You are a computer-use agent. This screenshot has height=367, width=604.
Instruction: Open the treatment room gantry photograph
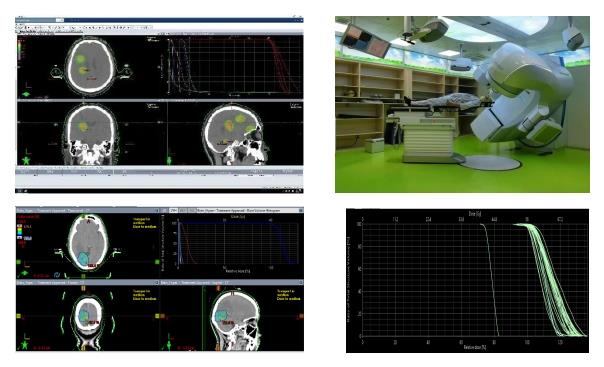coord(462,104)
